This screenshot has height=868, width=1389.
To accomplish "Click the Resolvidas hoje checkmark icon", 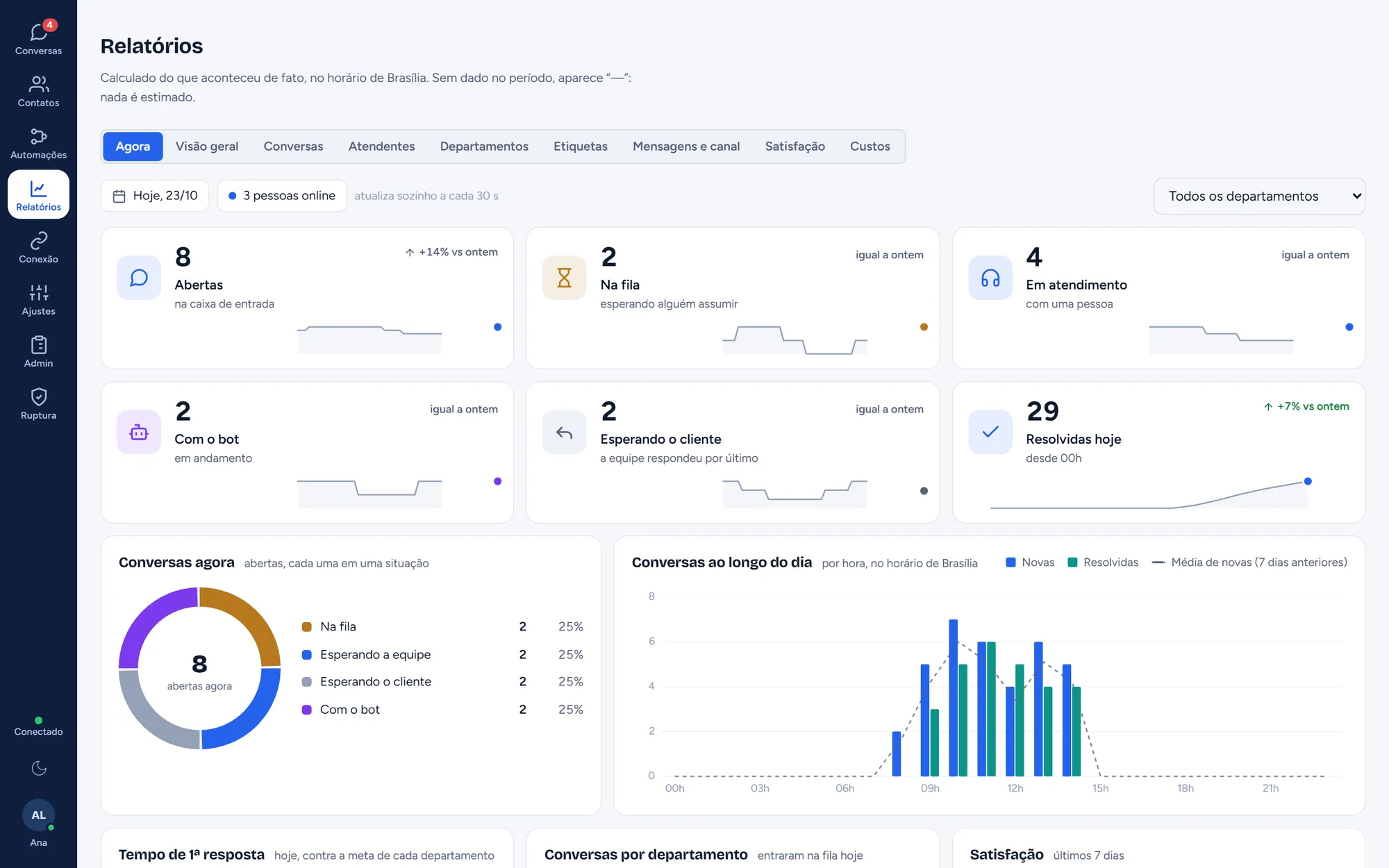I will (990, 432).
